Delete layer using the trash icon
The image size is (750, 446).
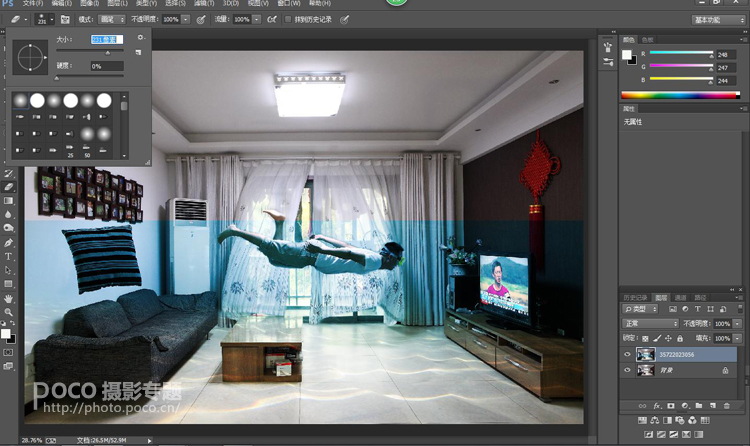click(x=725, y=405)
